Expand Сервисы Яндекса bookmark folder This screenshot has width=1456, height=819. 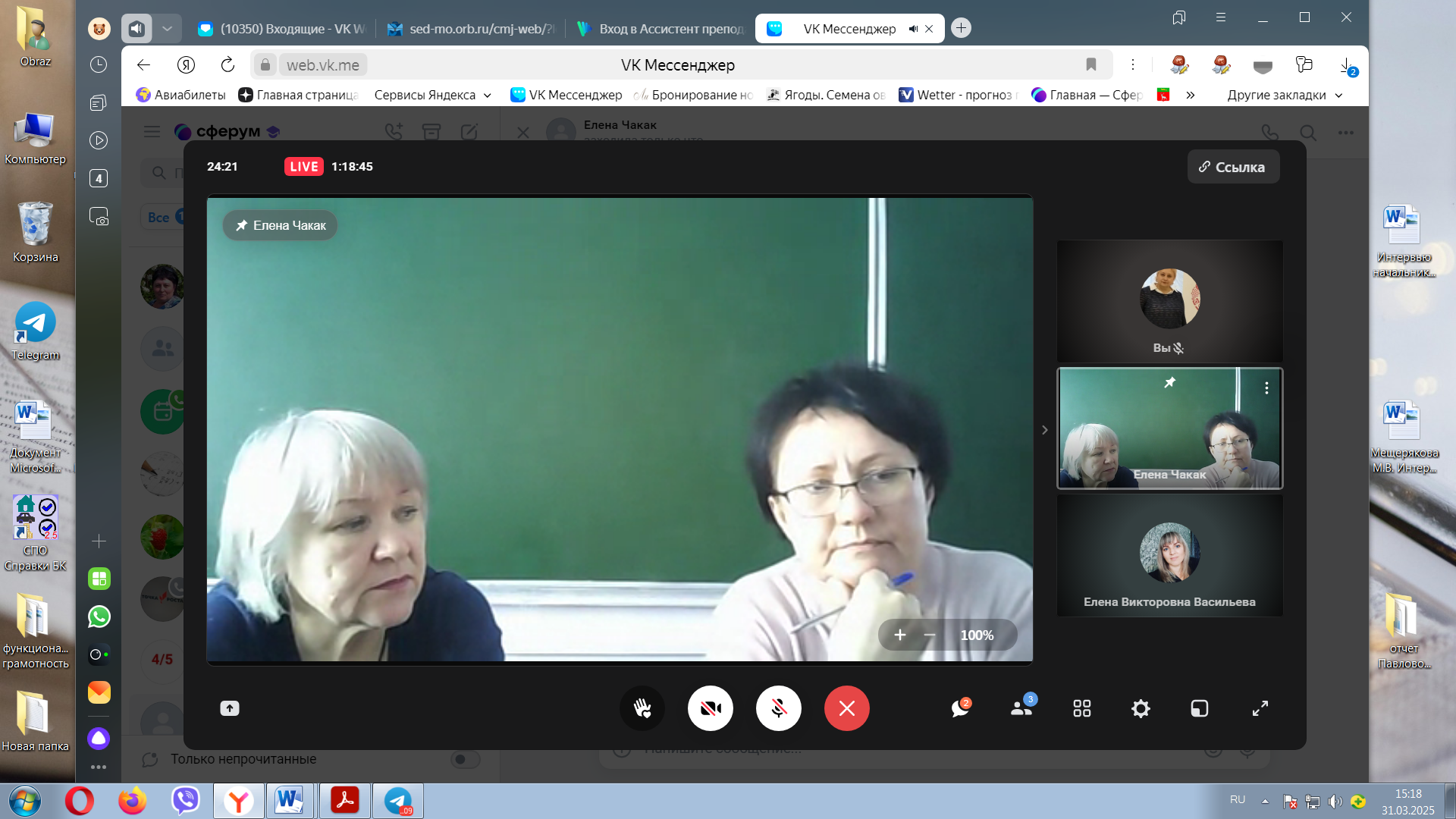click(433, 95)
